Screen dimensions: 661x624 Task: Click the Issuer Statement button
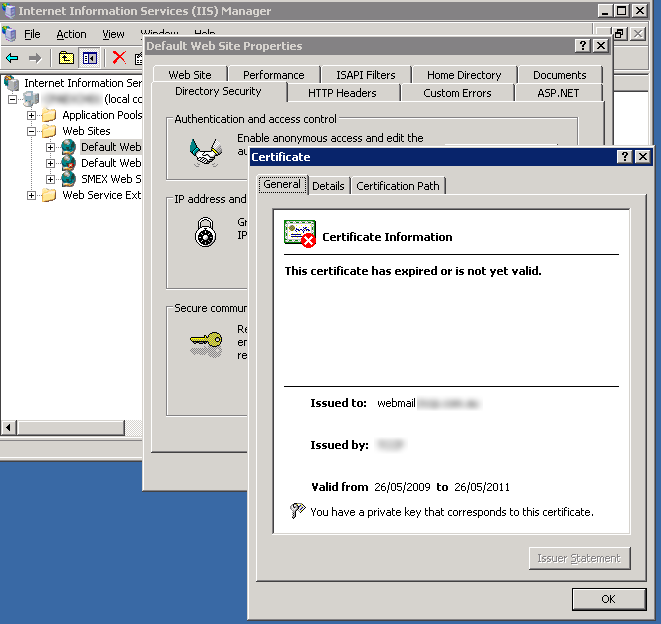point(579,558)
